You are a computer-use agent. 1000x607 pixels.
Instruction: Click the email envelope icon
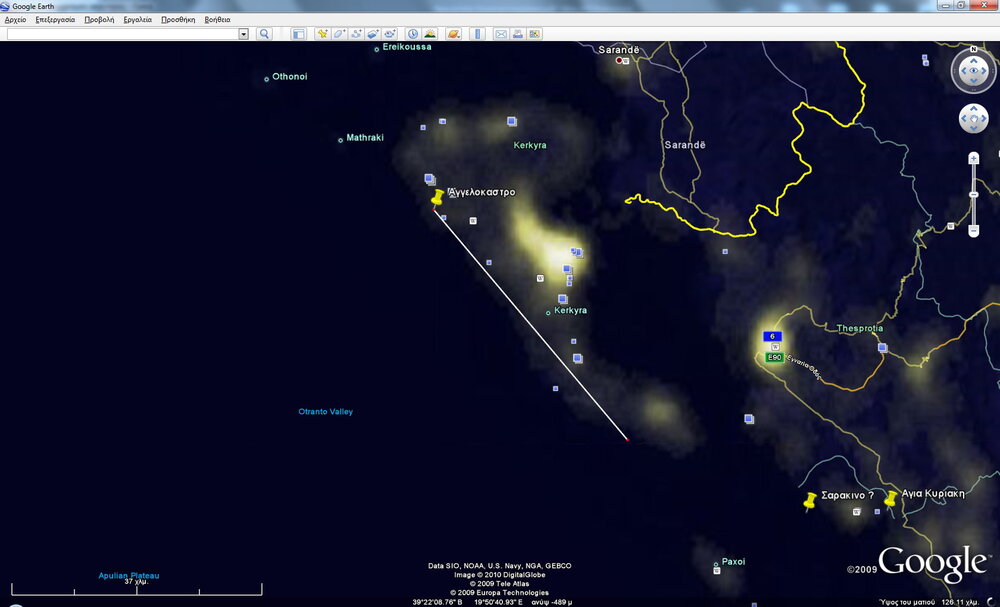[500, 34]
